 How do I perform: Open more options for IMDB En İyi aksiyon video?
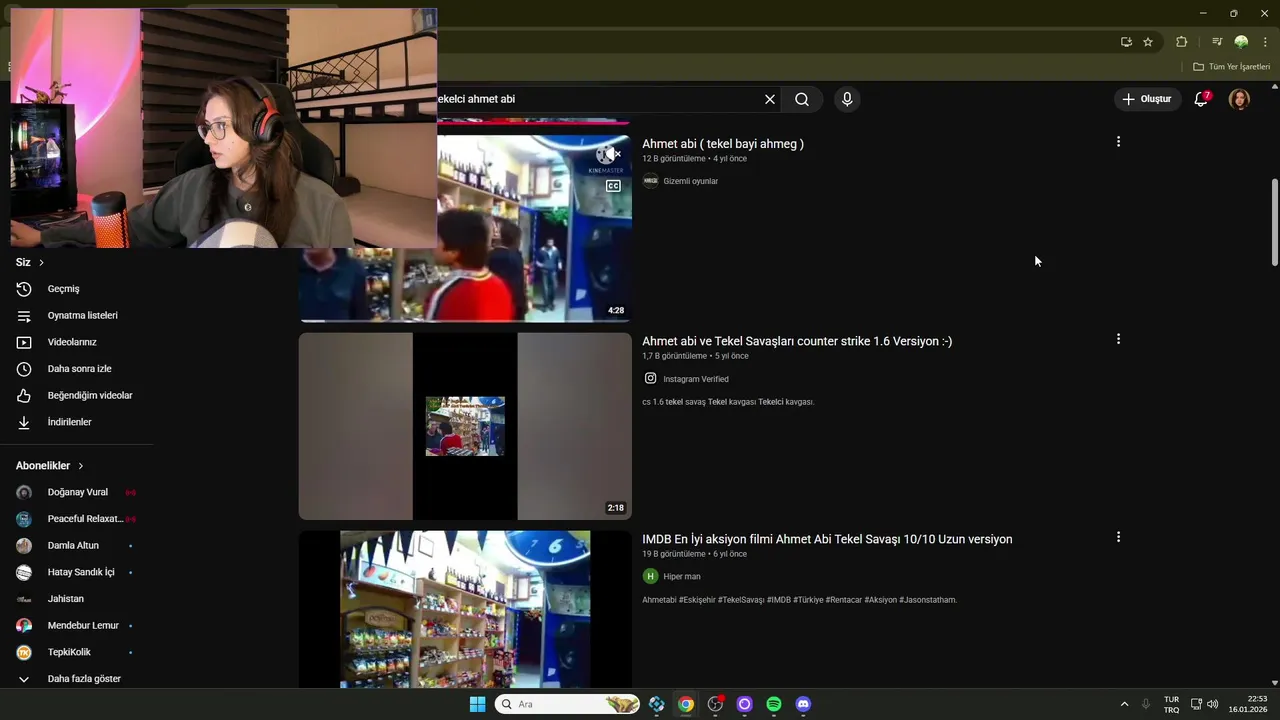[x=1118, y=537]
